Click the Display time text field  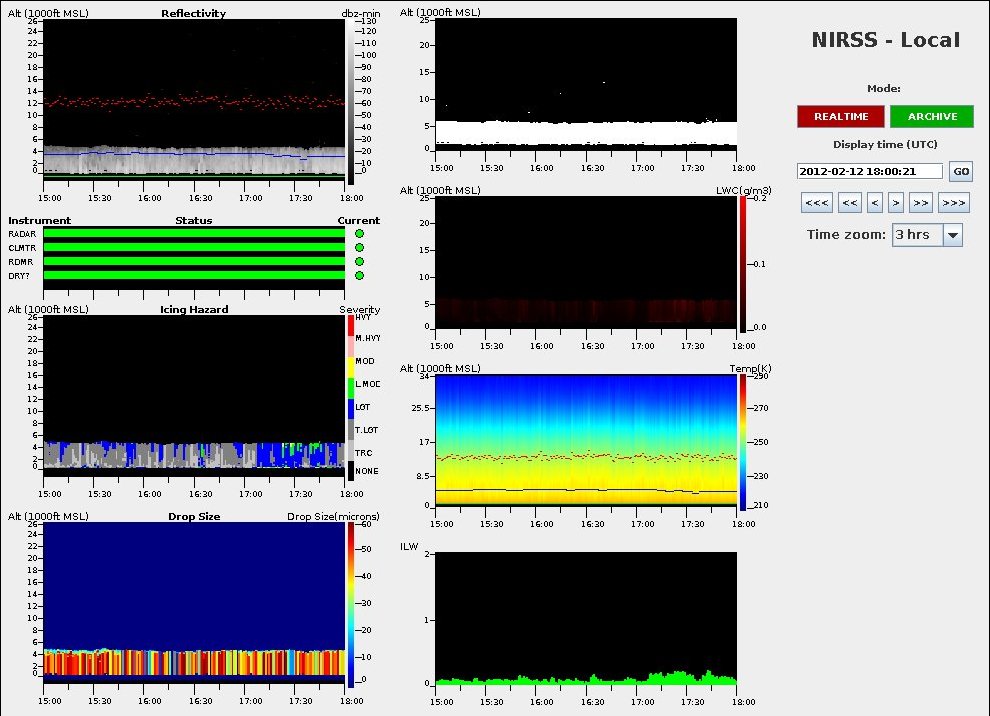[x=870, y=171]
